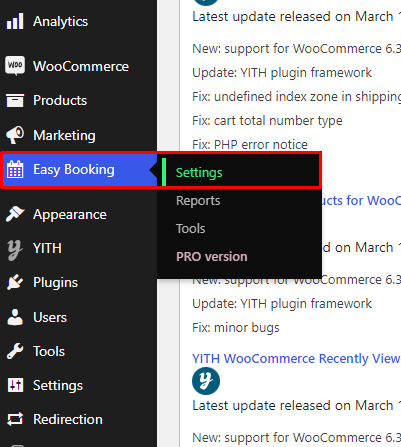The width and height of the screenshot is (401, 447).
Task: Click the Products archive box icon
Action: click(x=15, y=100)
